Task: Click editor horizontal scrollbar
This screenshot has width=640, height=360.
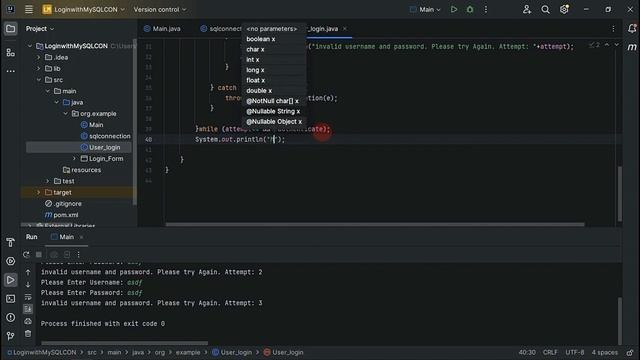Action: [375, 224]
